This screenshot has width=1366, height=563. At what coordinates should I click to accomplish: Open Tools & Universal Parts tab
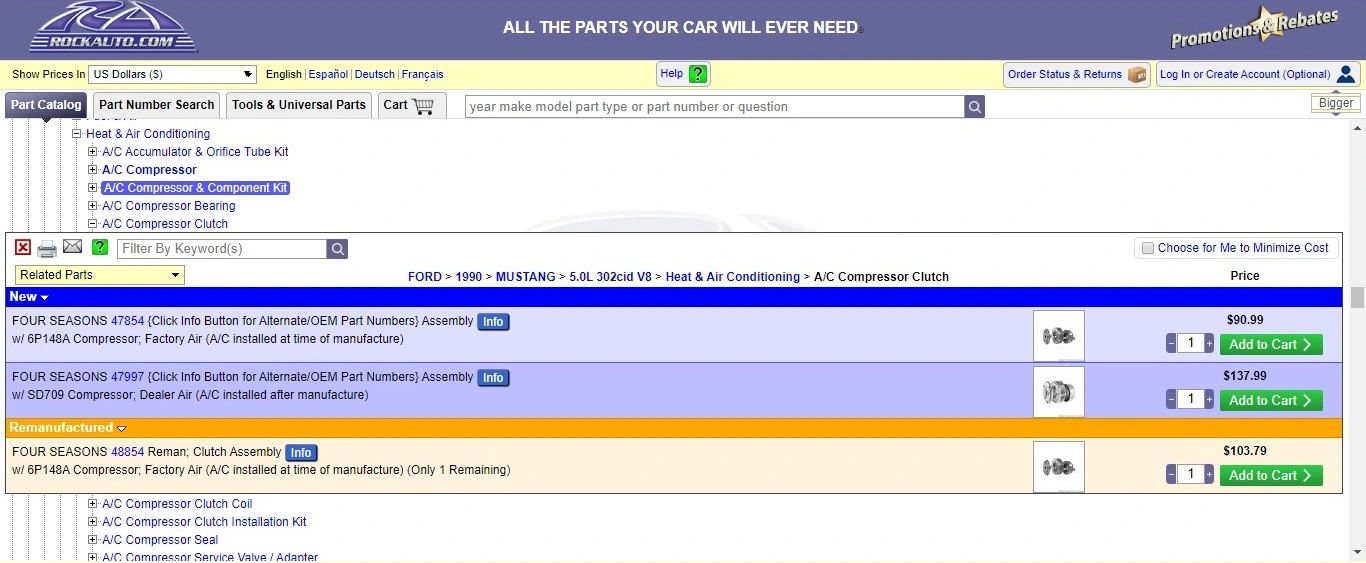(x=299, y=105)
